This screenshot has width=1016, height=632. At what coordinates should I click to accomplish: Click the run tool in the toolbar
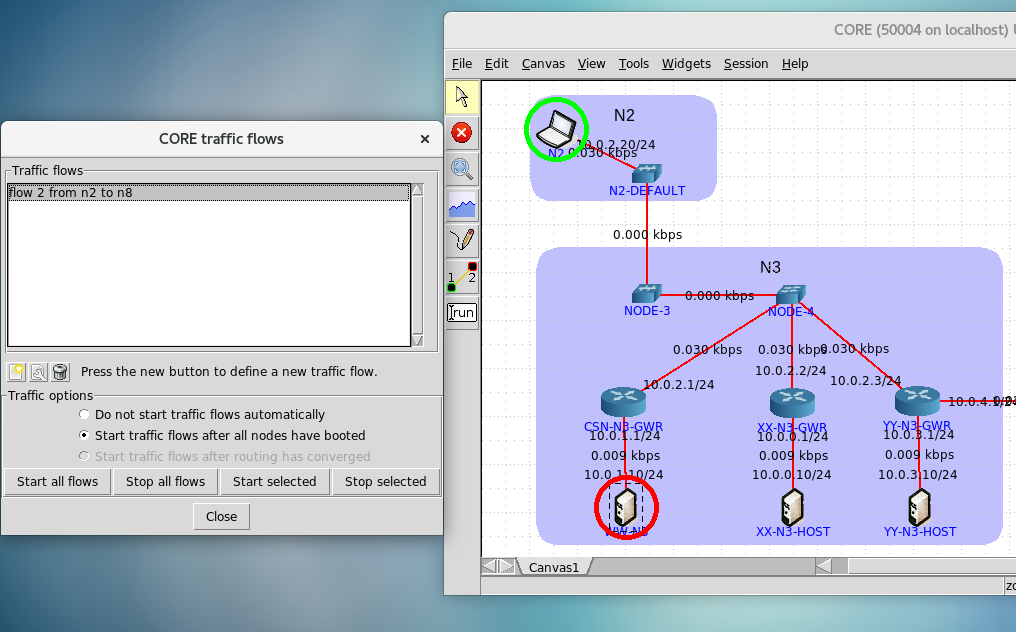click(x=461, y=312)
